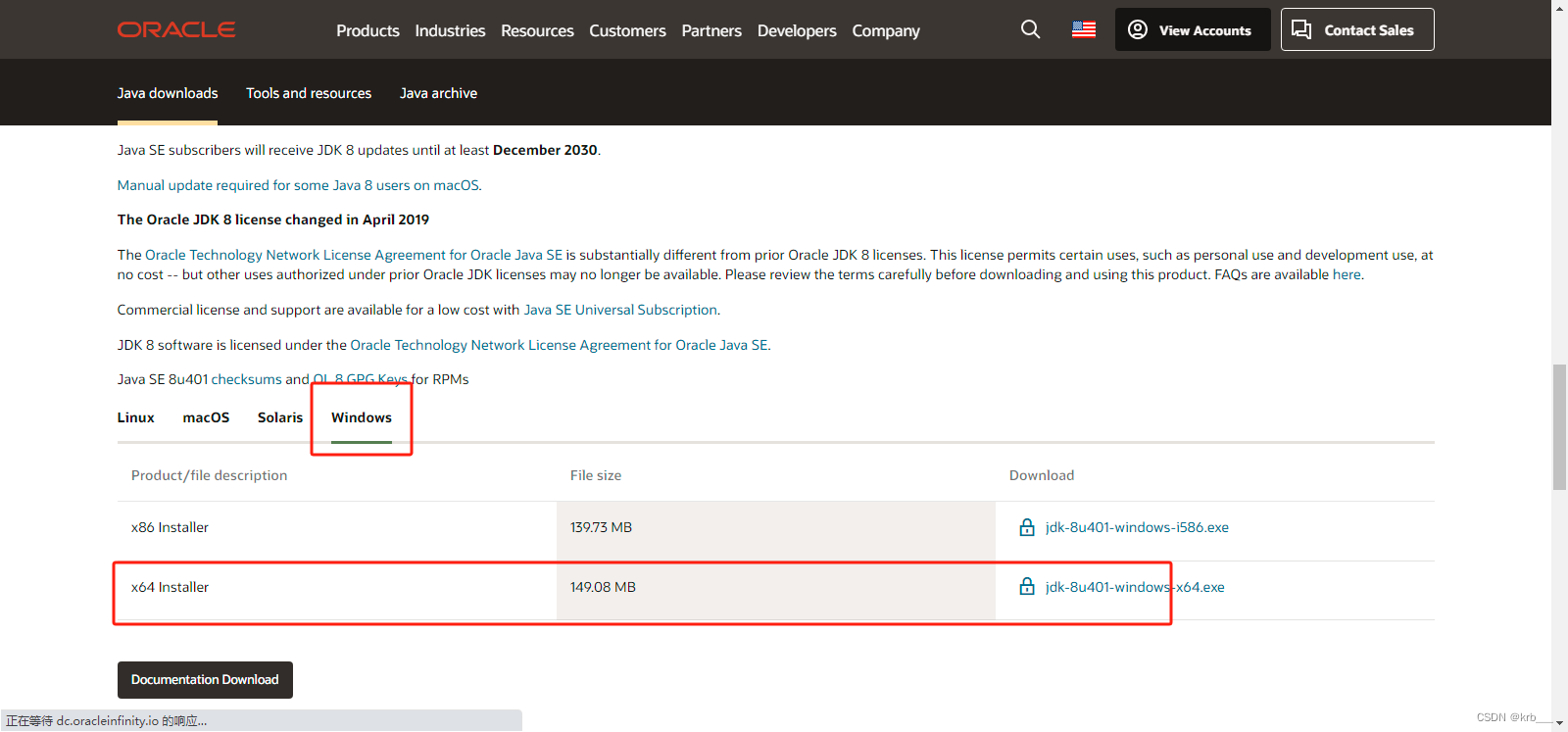This screenshot has height=732, width=1568.
Task: Download jdk-8u401-windows-i586.exe
Action: 1137,527
